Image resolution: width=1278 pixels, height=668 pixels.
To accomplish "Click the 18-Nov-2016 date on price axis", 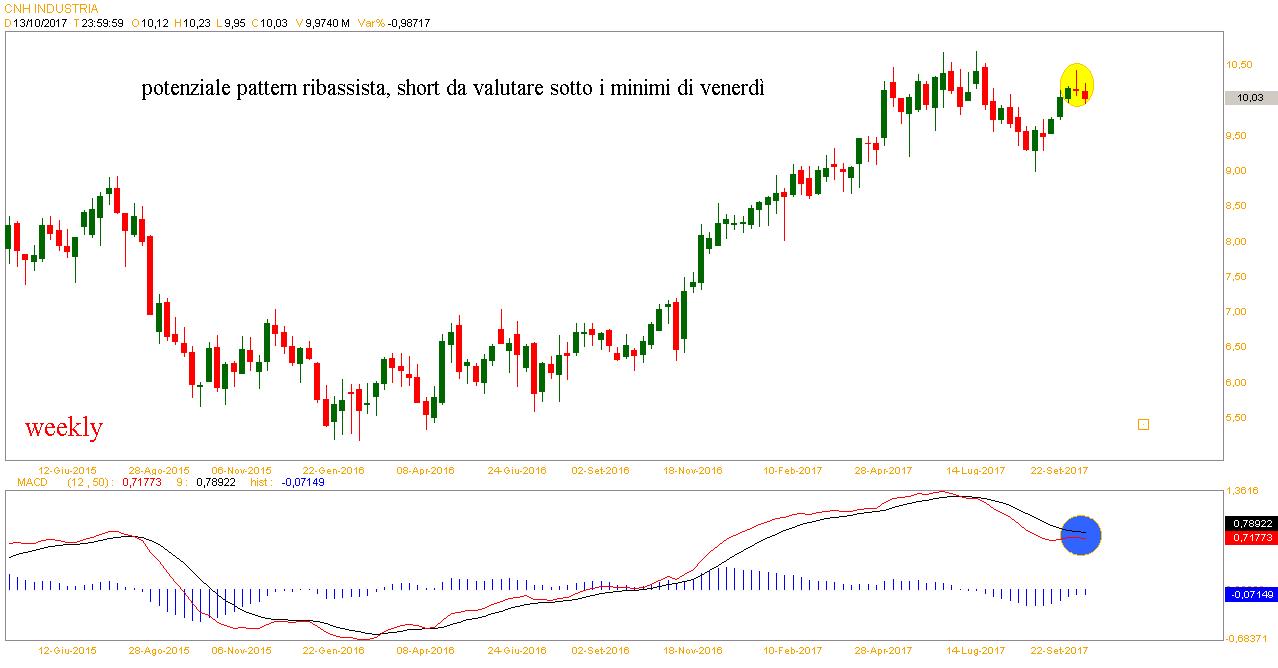I will (x=694, y=469).
